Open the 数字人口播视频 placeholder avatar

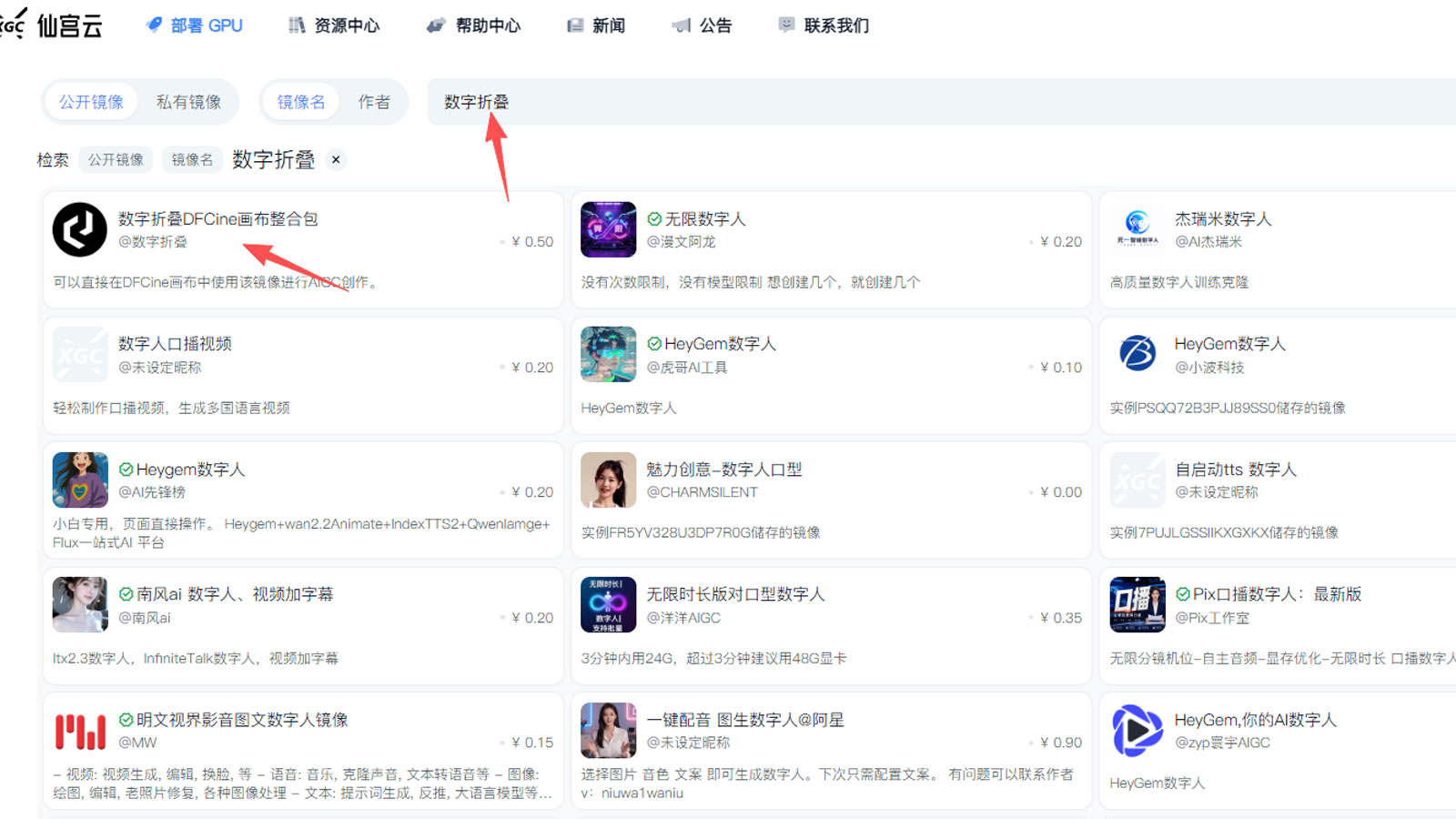pyautogui.click(x=80, y=355)
